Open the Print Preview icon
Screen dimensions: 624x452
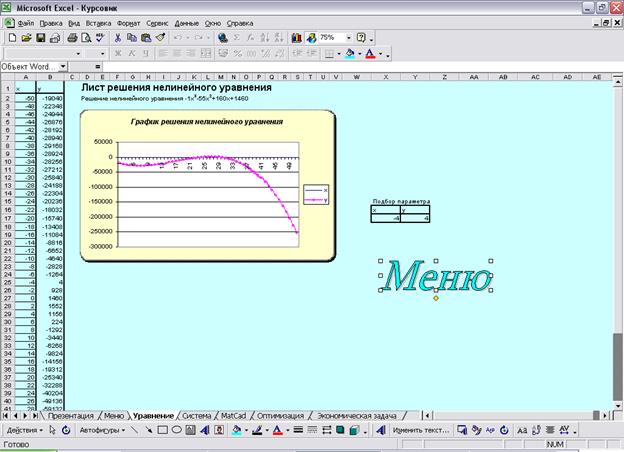click(87, 37)
